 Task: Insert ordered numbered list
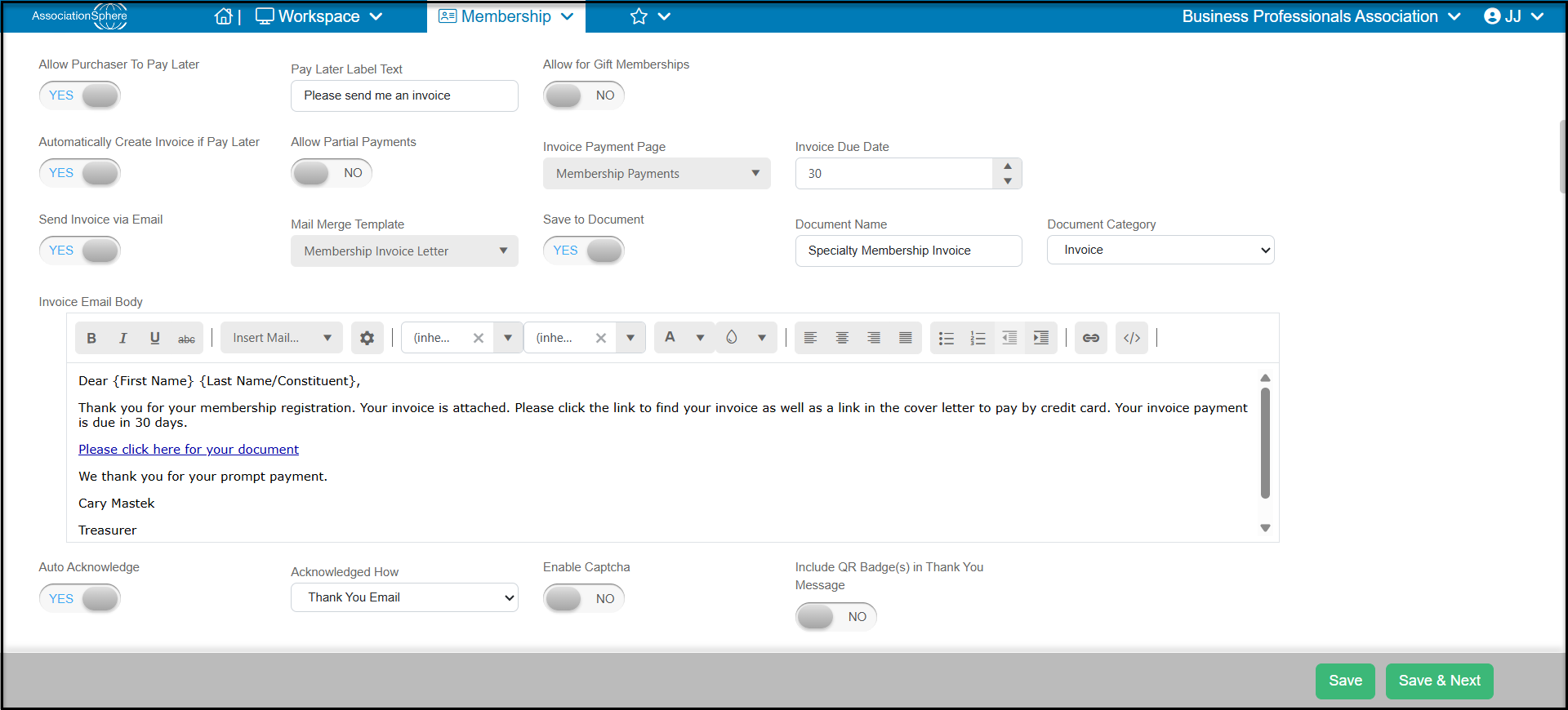pyautogui.click(x=978, y=338)
